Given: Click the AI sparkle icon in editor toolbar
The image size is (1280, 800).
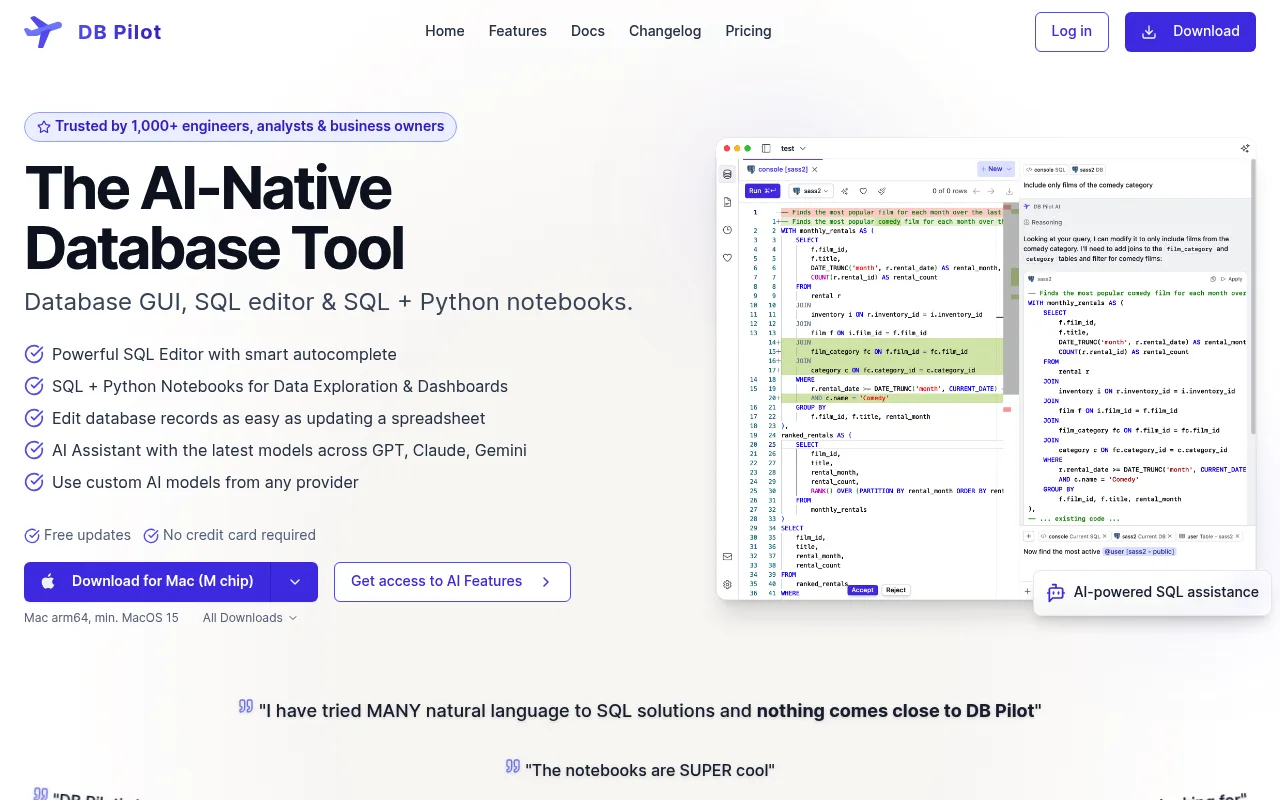Looking at the screenshot, I should (x=845, y=191).
